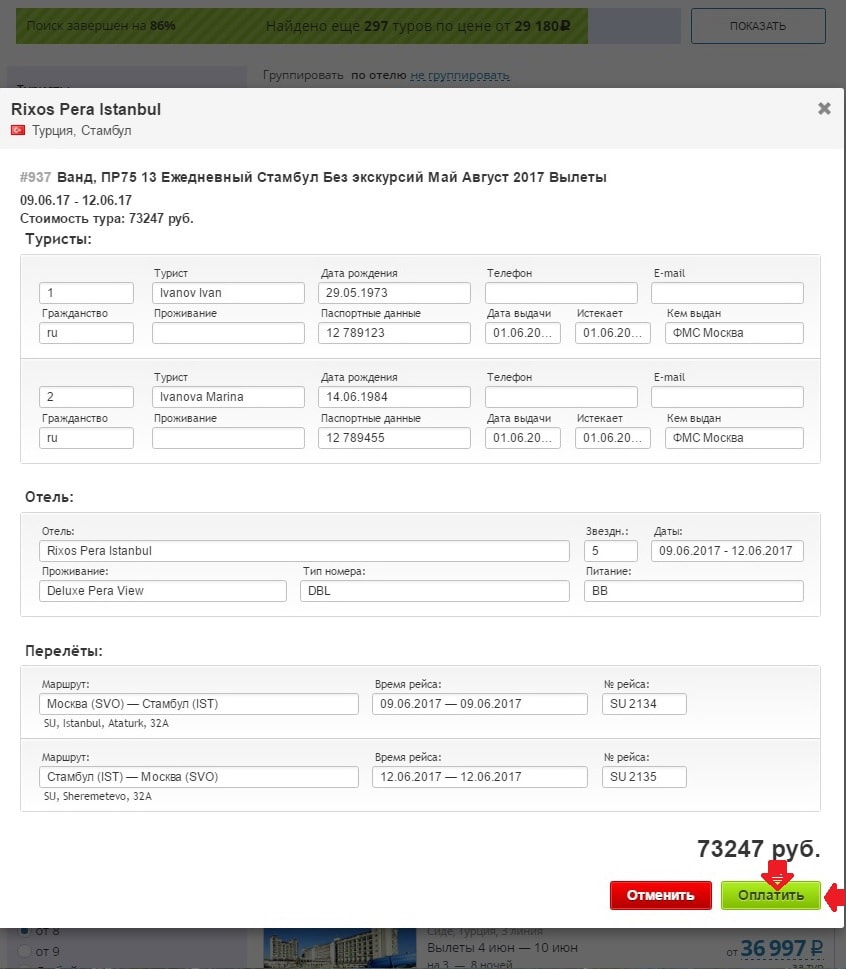Edit the Ivanov Ivan name field

[x=228, y=293]
